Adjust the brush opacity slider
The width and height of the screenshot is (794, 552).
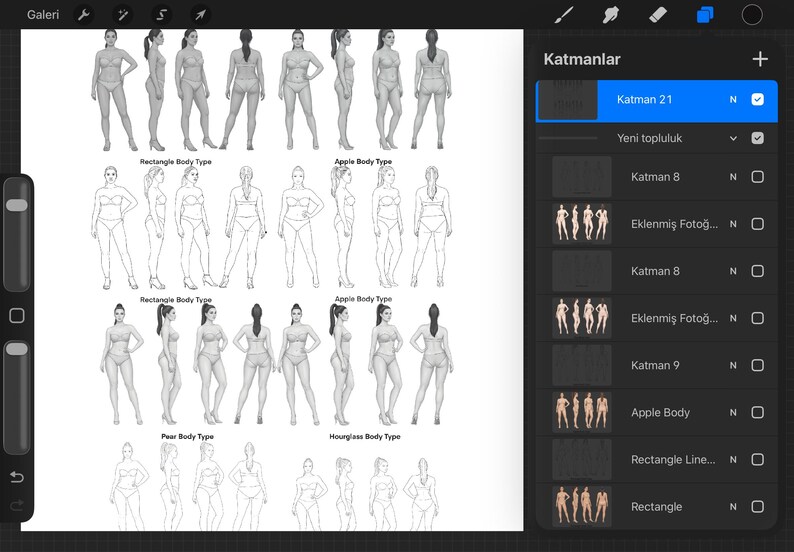17,398
